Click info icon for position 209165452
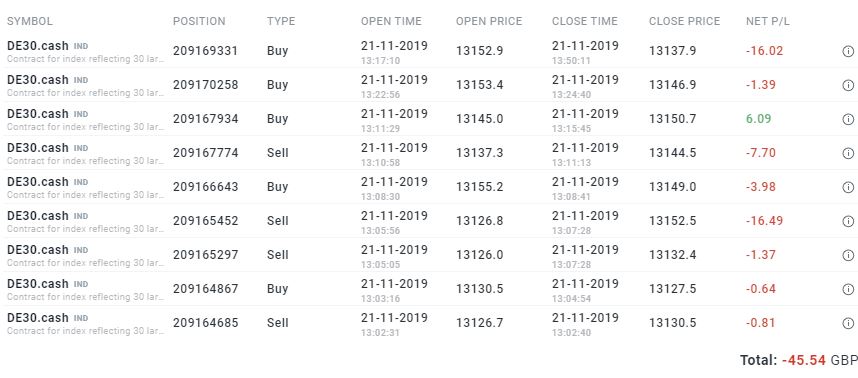This screenshot has height=378, width=858. coord(848,222)
